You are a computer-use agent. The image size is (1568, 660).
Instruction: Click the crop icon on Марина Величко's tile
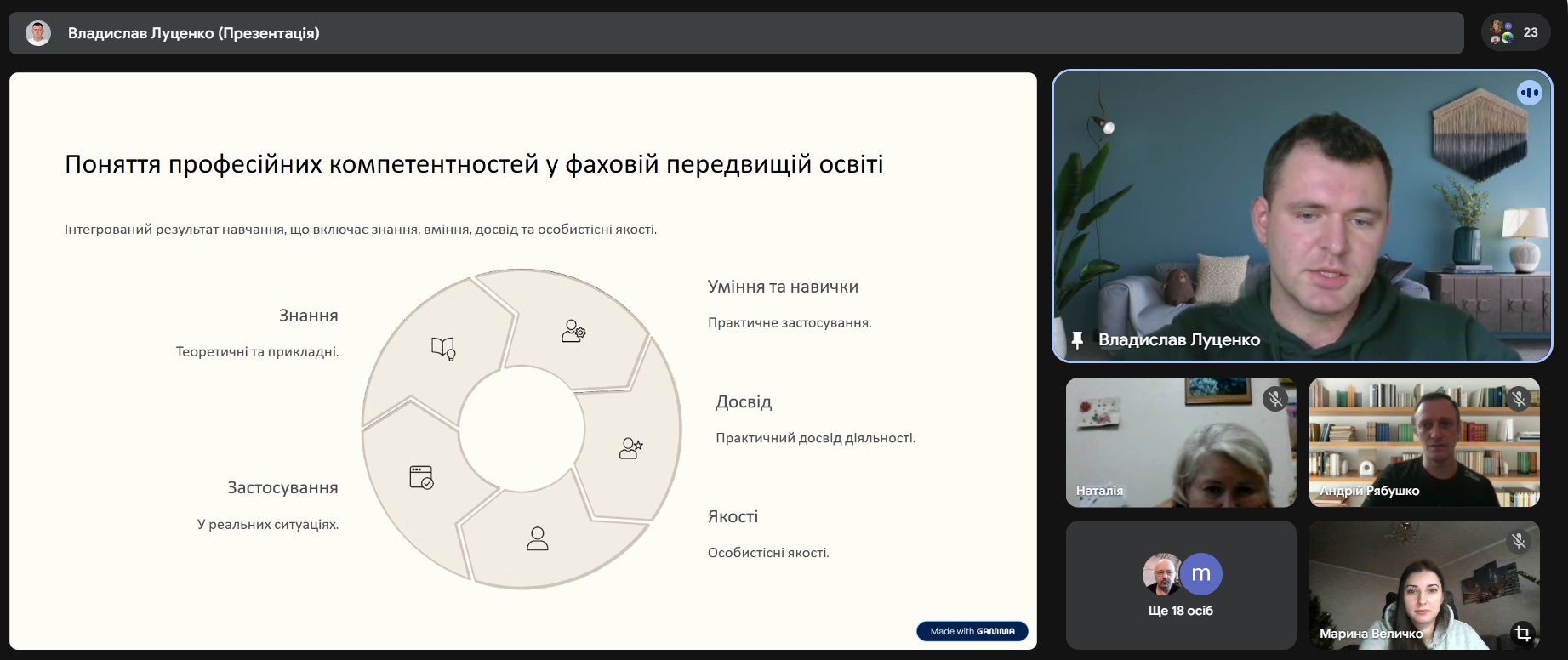coord(1522,633)
